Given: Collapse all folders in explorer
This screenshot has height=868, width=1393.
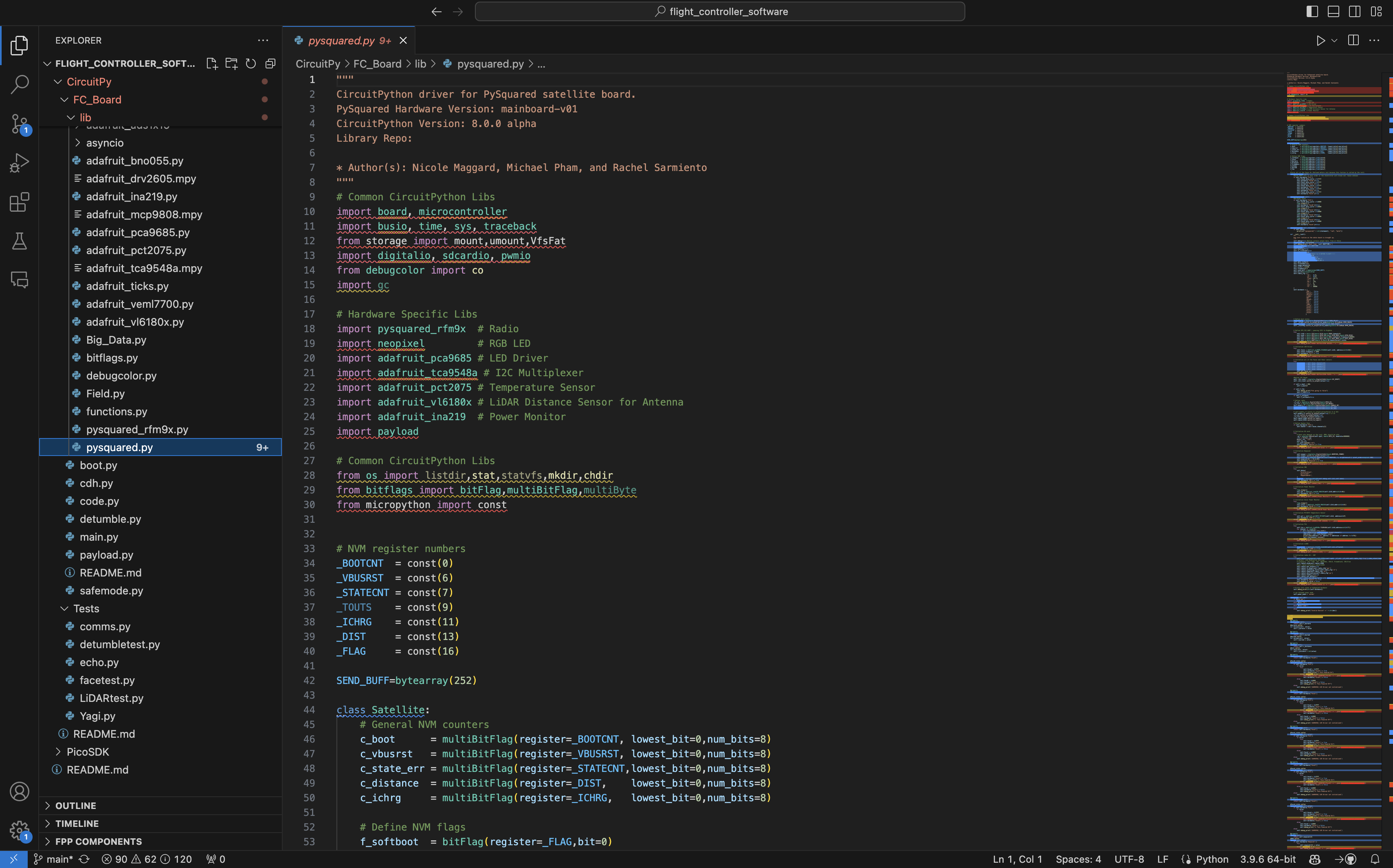Looking at the screenshot, I should coord(270,64).
